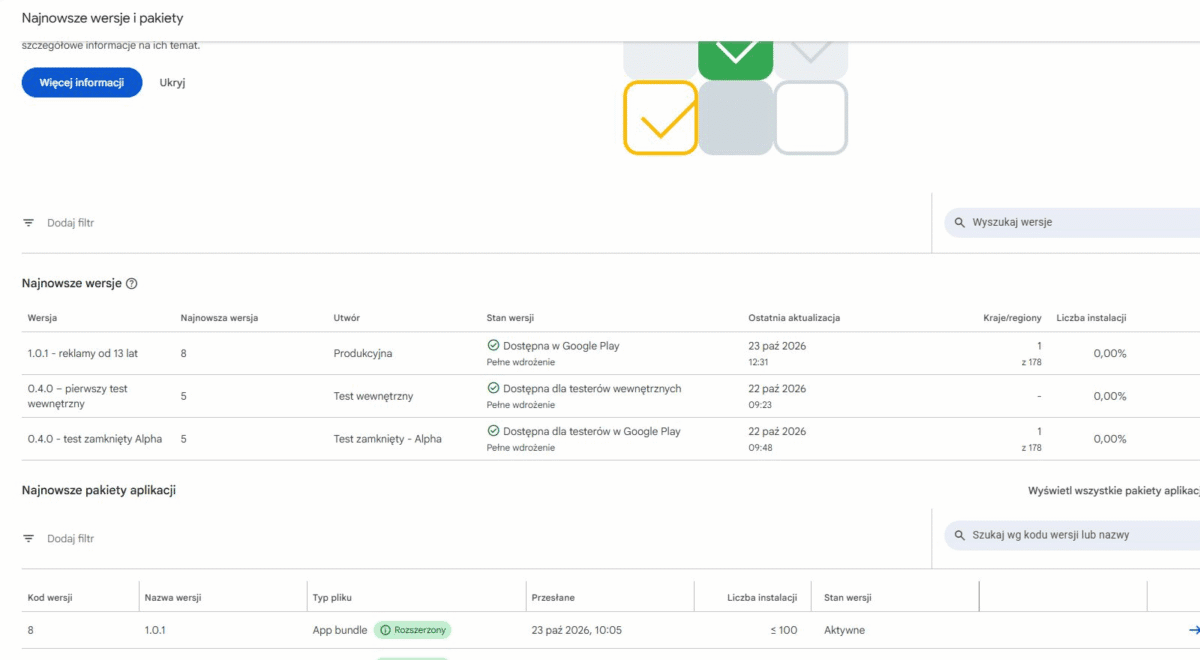Image resolution: width=1200 pixels, height=660 pixels.
Task: Open package details arrow in the 1.0.1 row
Action: [x=1193, y=630]
